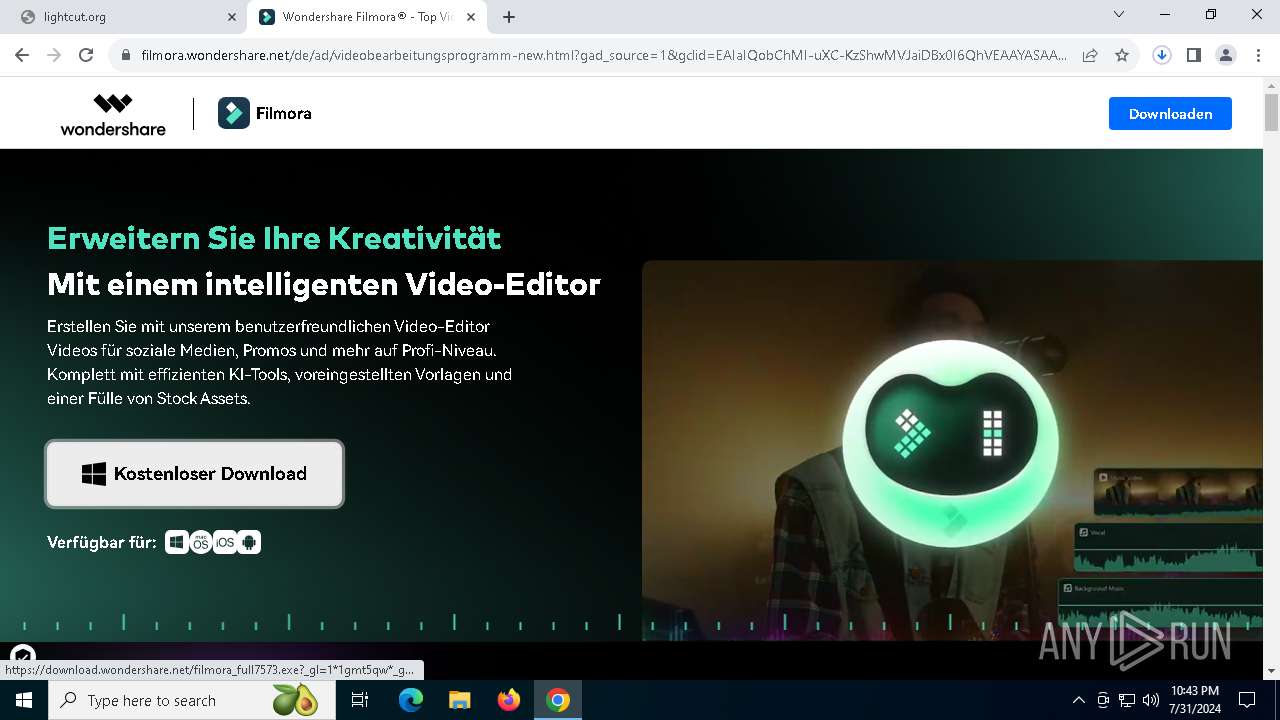Viewport: 1280px width, 720px height.
Task: Open the Chrome downloads icon
Action: tap(1162, 56)
